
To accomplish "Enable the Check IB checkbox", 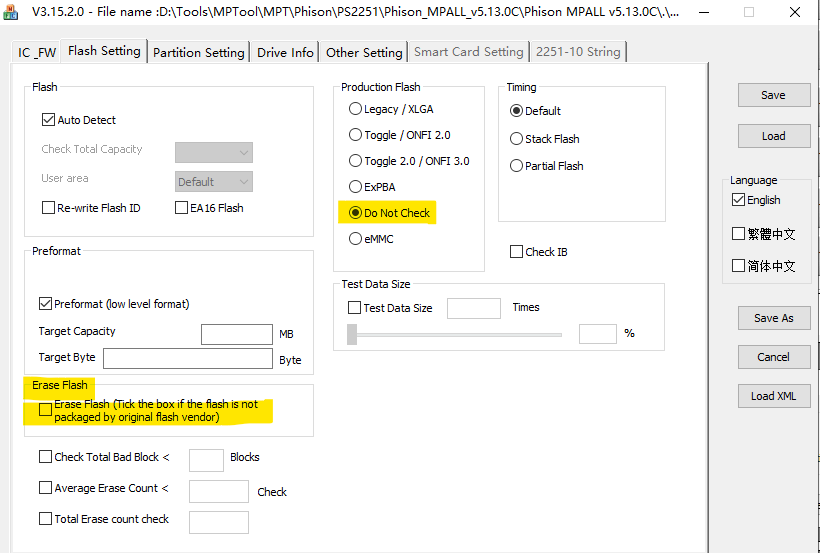I will 516,252.
